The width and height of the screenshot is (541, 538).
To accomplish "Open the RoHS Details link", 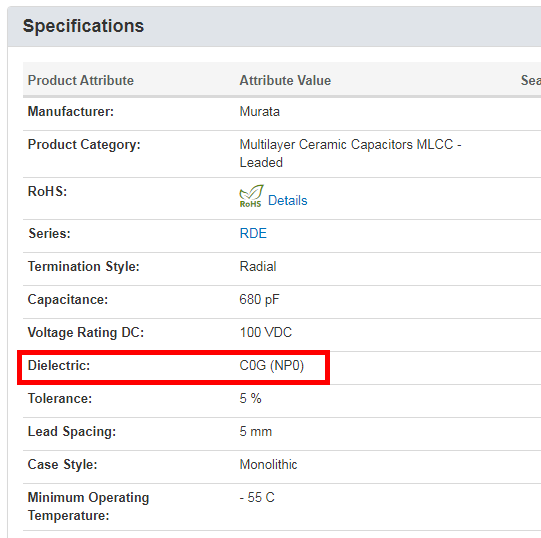I will coord(287,200).
